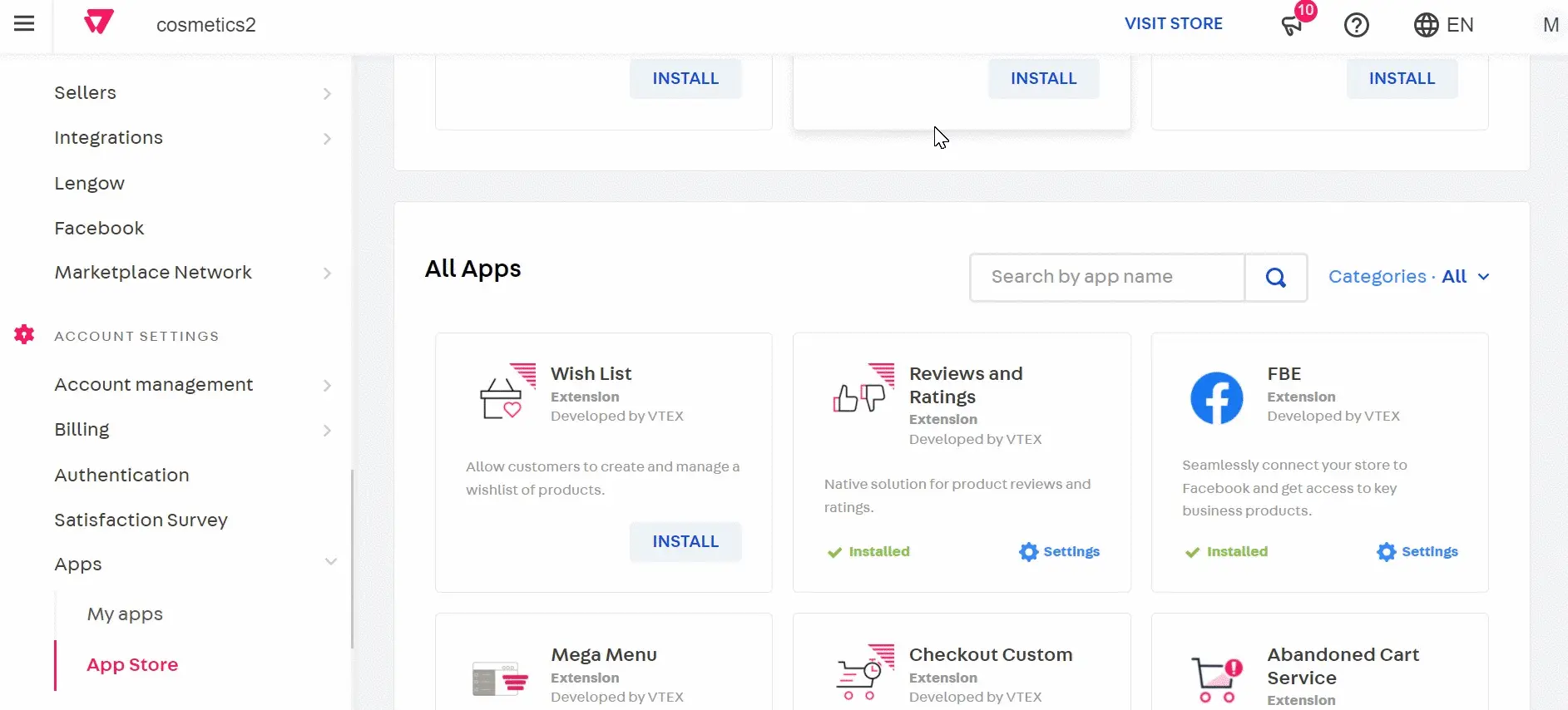This screenshot has width=1568, height=710.
Task: Select App Store in sidebar
Action: (x=132, y=664)
